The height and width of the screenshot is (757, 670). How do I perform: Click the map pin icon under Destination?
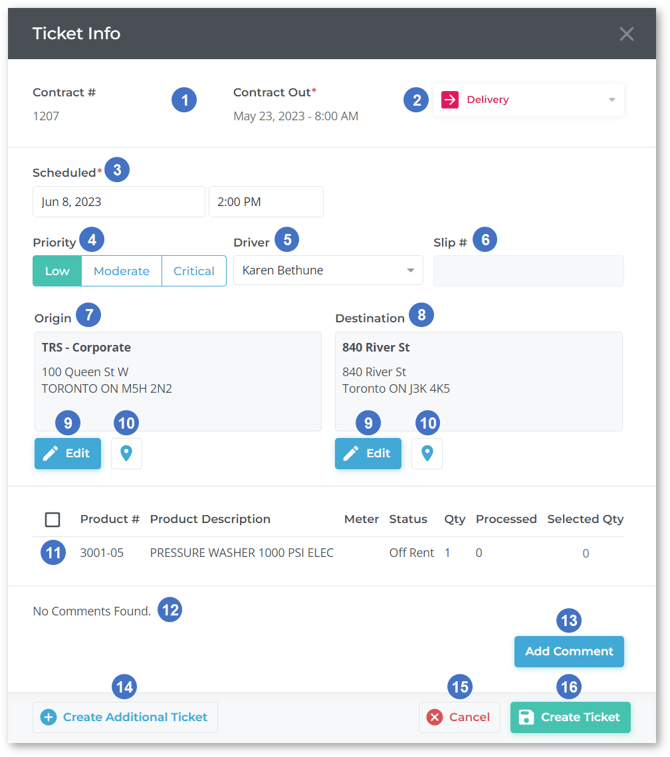click(427, 453)
